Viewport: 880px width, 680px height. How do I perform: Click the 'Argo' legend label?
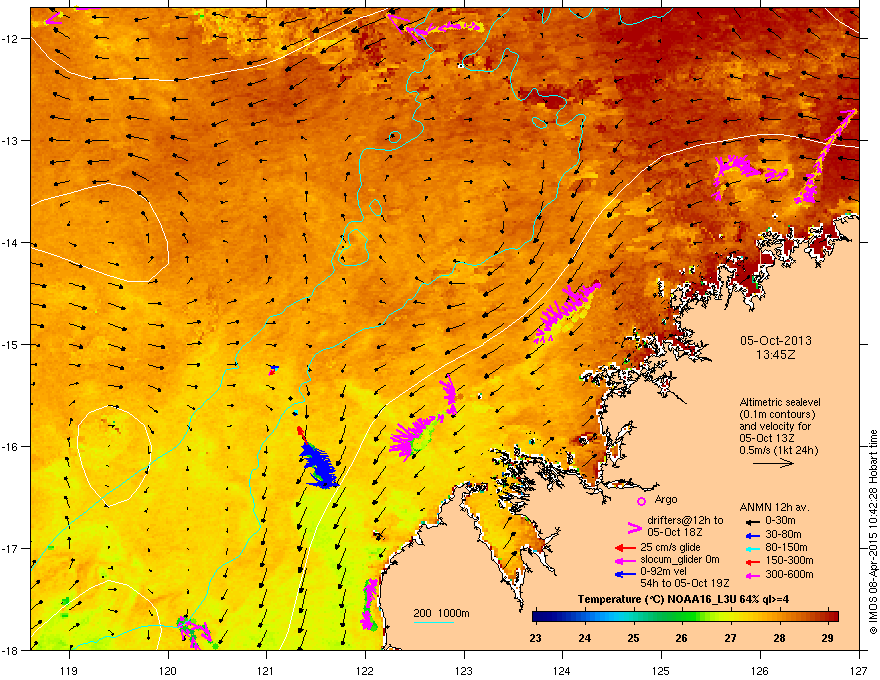(666, 500)
